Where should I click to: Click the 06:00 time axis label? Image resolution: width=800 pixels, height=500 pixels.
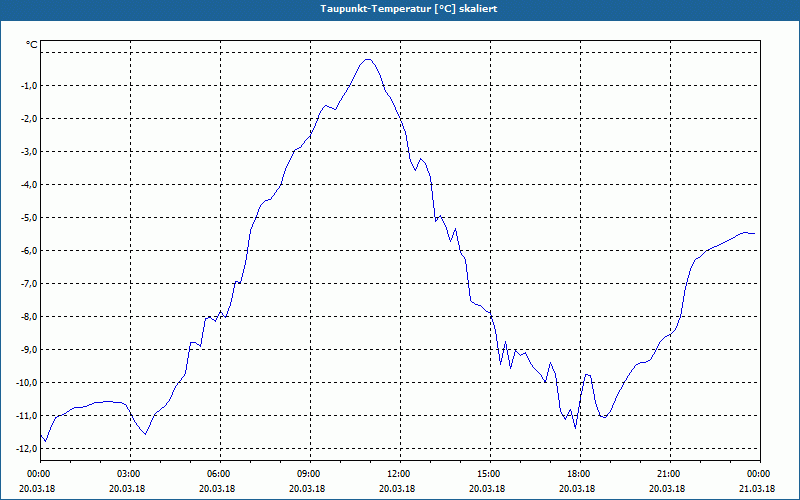point(220,474)
